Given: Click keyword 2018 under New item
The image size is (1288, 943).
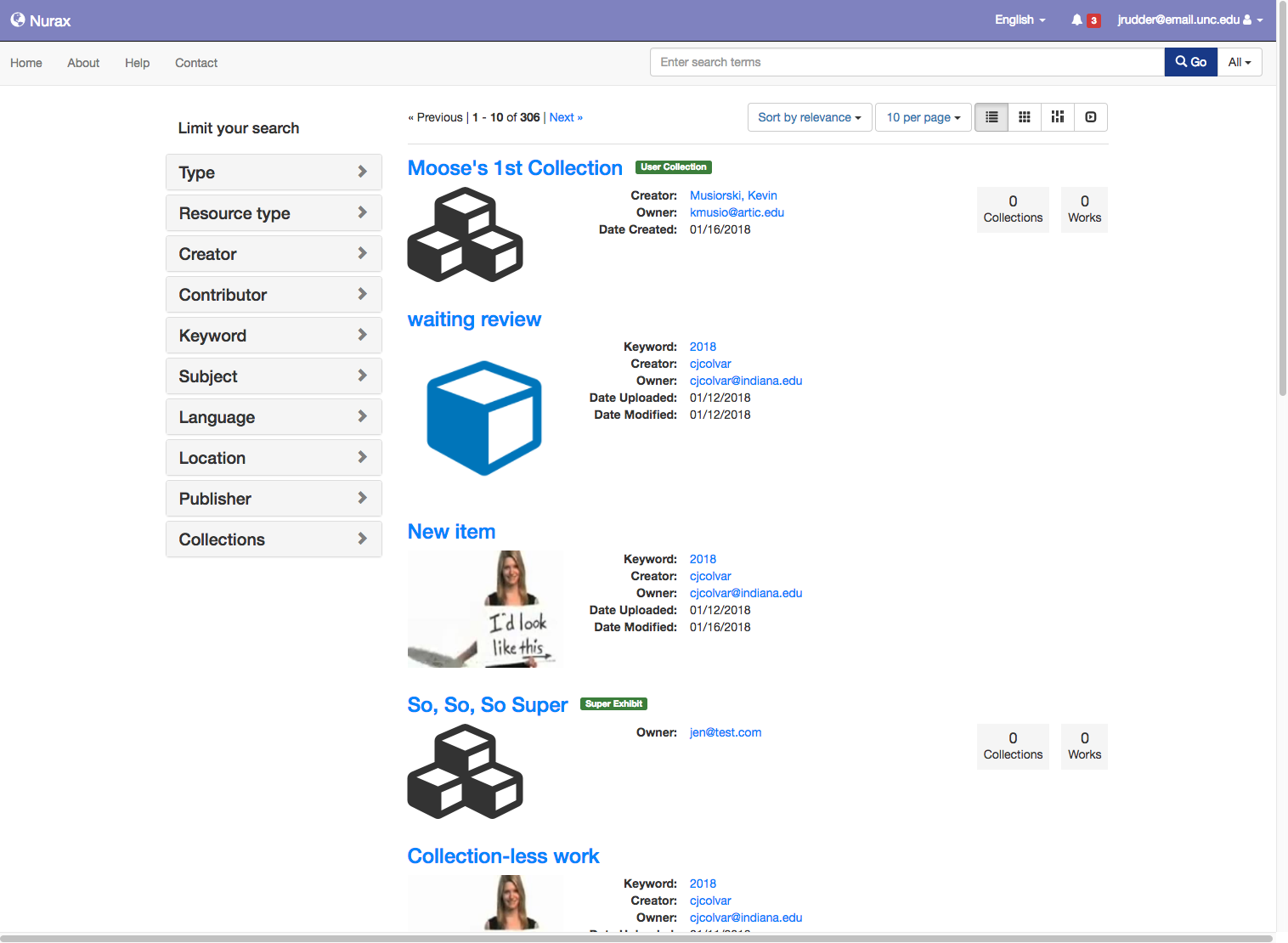Looking at the screenshot, I should (703, 559).
